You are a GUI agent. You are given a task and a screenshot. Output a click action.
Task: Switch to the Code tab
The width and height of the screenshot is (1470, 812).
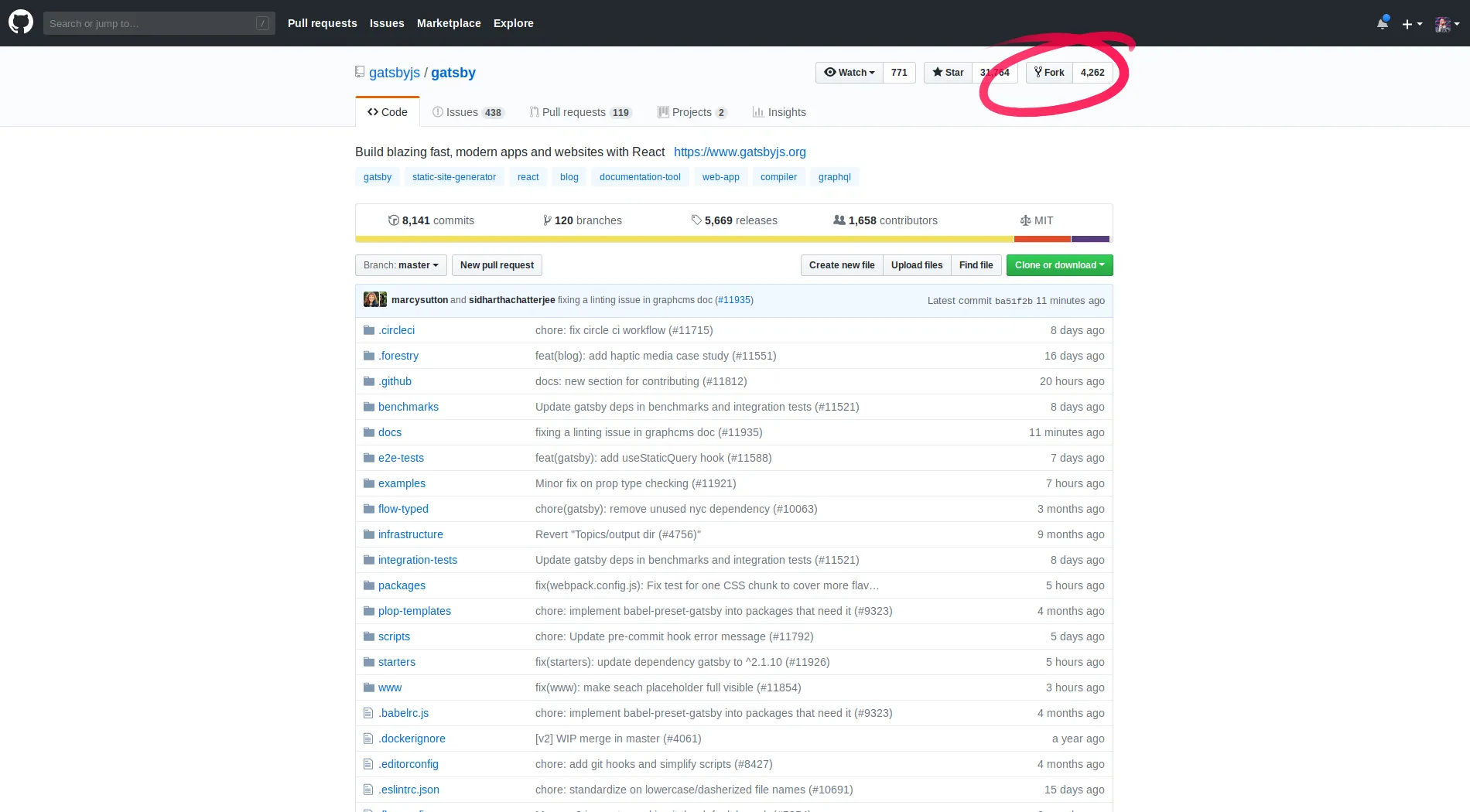388,112
